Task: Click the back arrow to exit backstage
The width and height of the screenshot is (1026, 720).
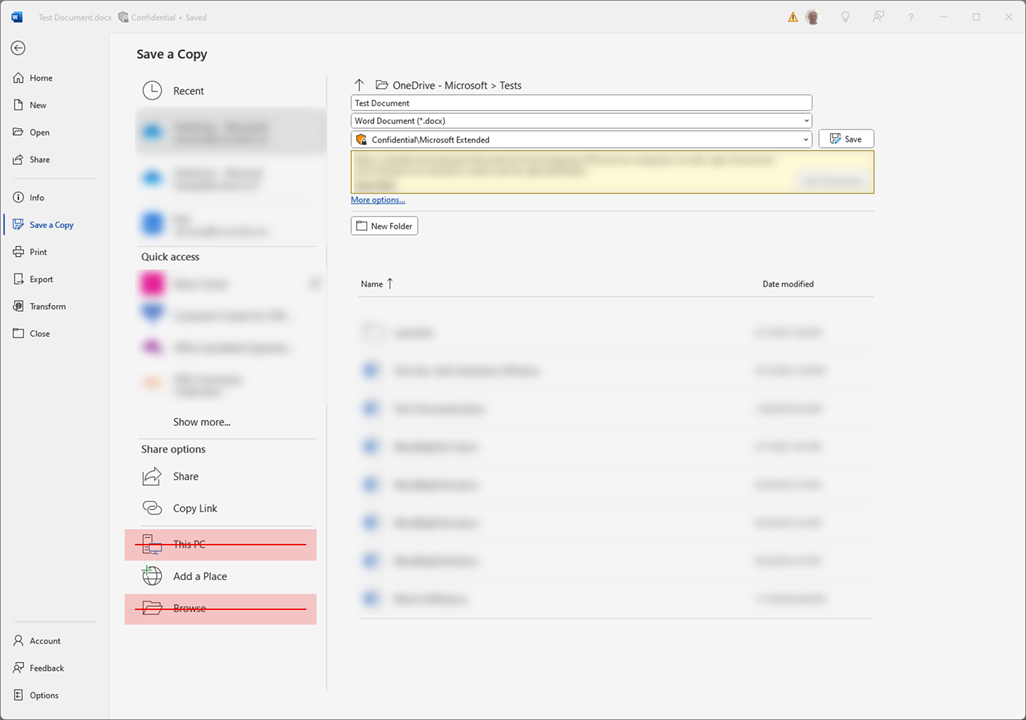Action: tap(18, 47)
